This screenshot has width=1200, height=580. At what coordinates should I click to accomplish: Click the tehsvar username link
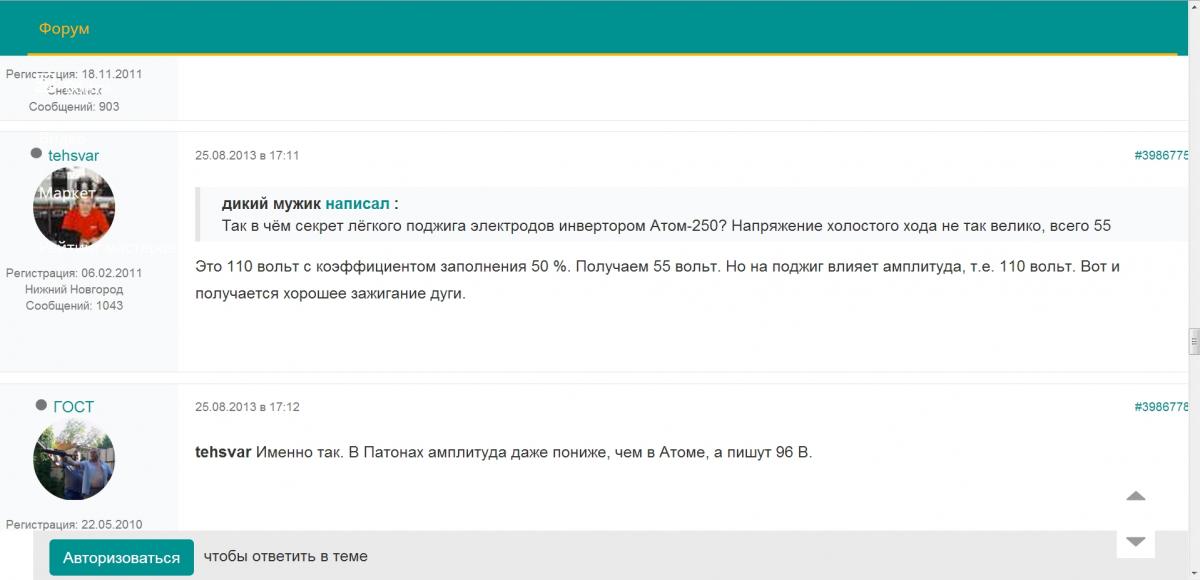point(73,155)
